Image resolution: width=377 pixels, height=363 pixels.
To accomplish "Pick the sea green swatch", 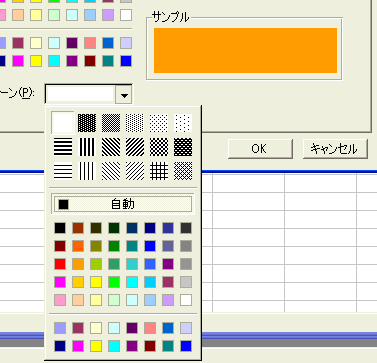I will pos(114,264).
